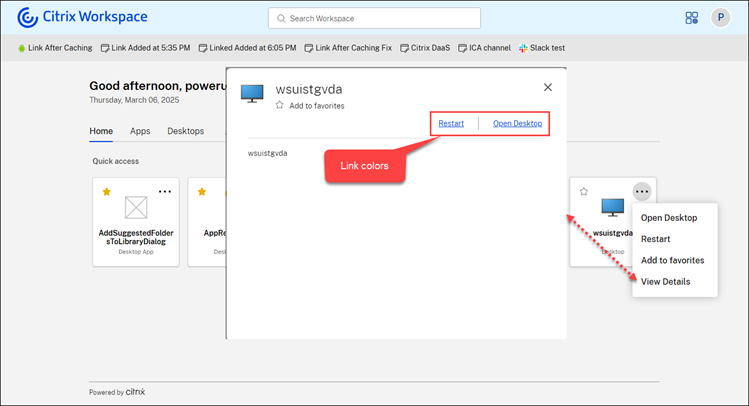
Task: Open AddSuggestedFoldersToLibraryDialog three-dot menu
Action: coord(165,192)
